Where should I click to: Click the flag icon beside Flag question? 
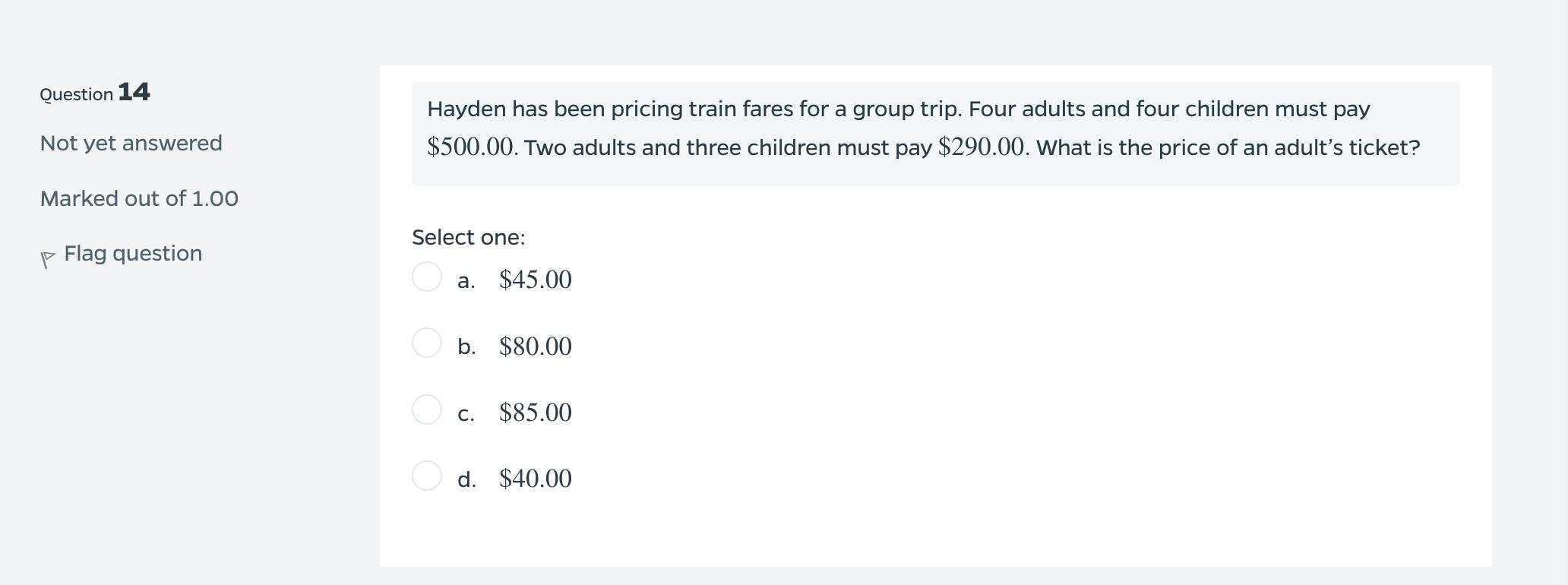tap(47, 259)
